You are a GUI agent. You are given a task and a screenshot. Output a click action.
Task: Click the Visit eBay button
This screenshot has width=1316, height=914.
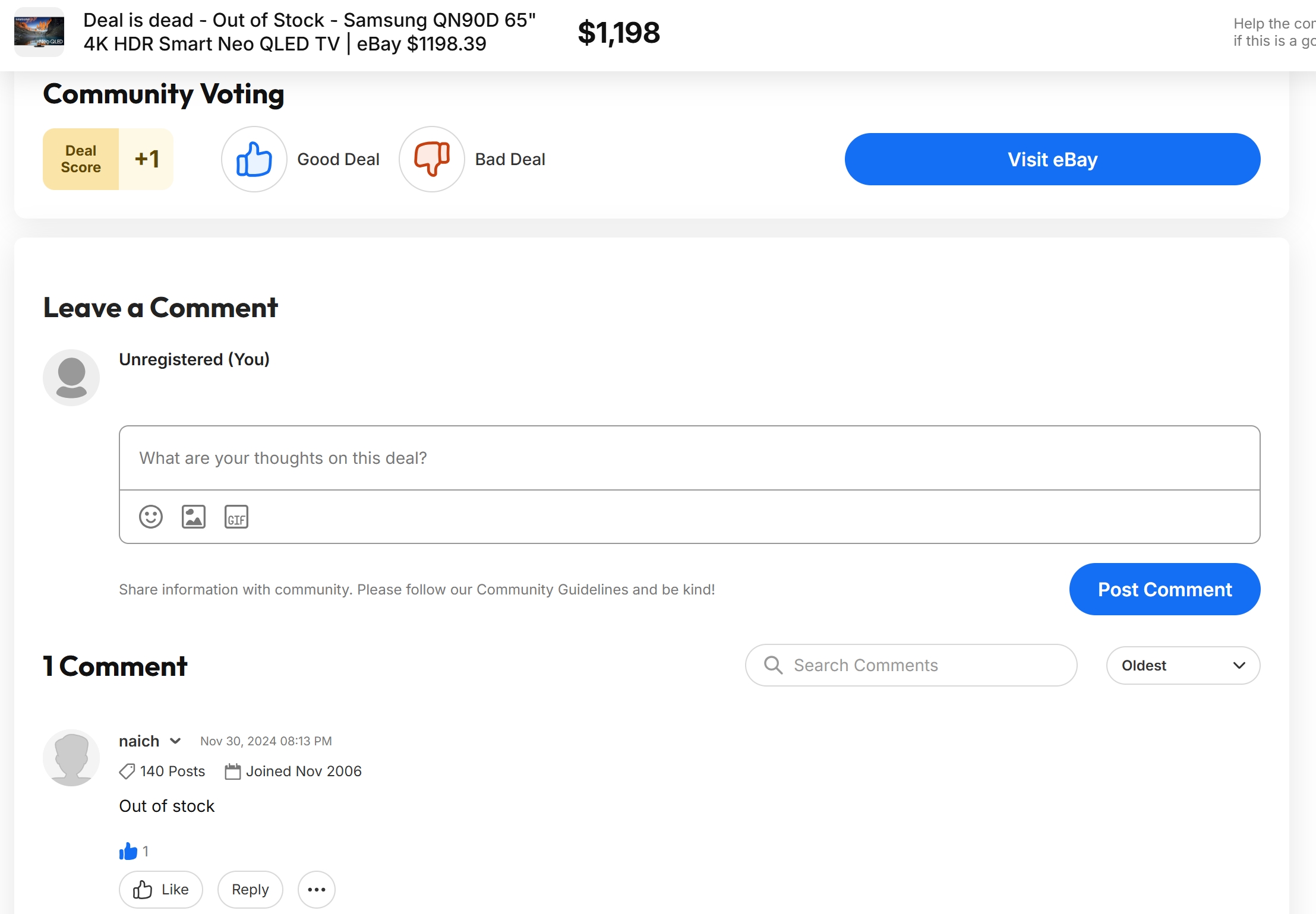click(x=1052, y=159)
